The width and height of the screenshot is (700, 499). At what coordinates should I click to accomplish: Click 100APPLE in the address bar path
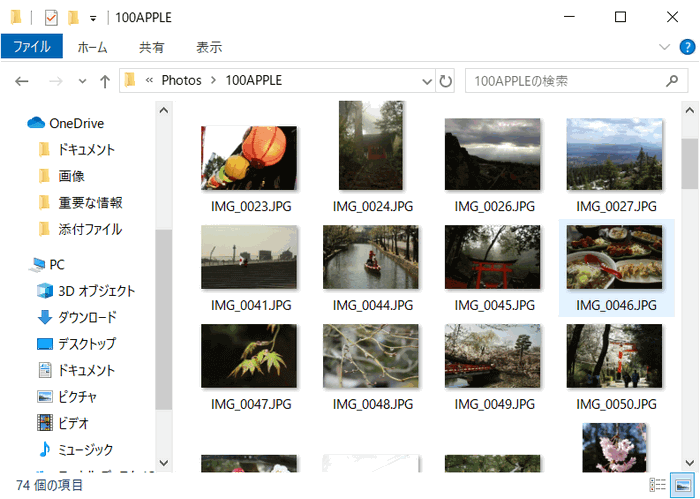(x=254, y=80)
